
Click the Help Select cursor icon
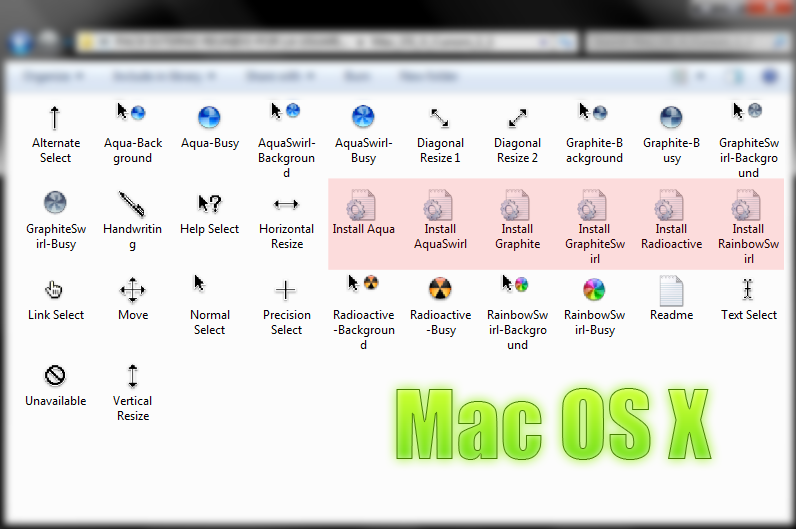(209, 213)
